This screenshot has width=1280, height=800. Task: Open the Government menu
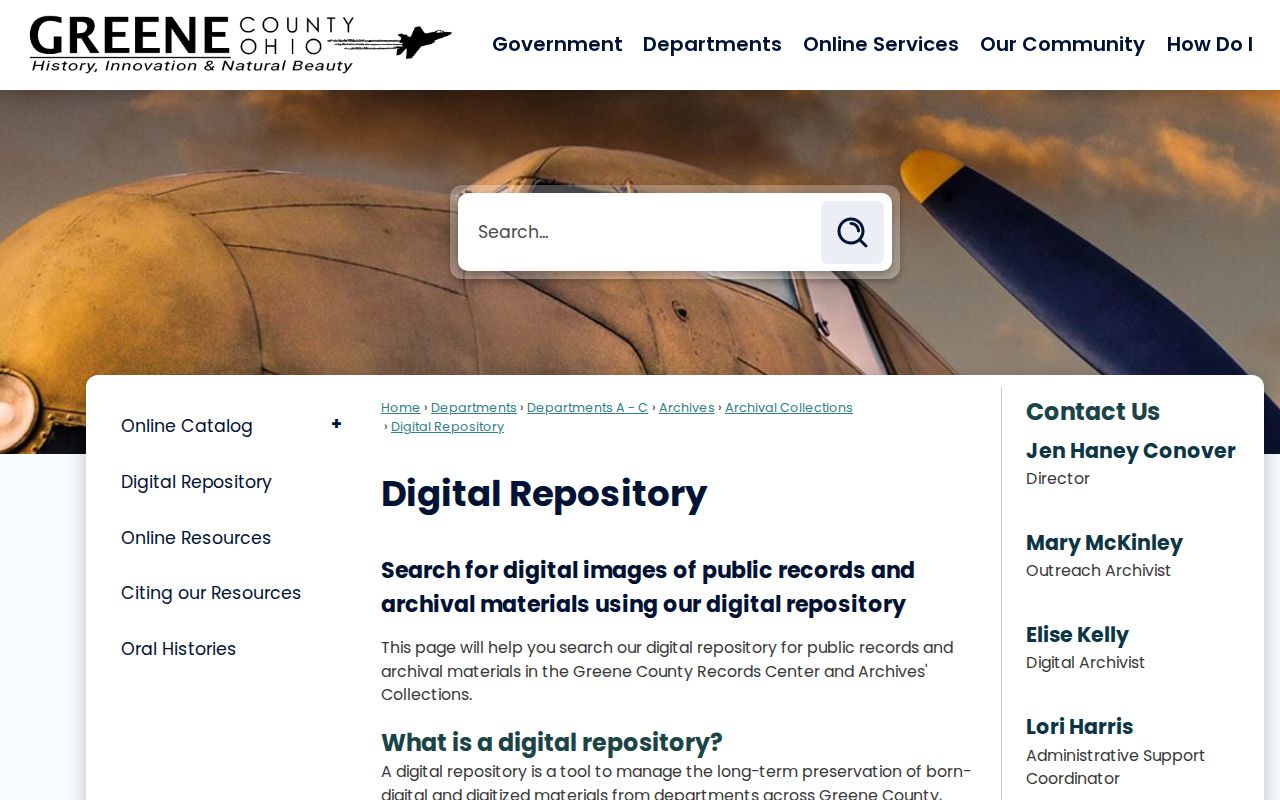[x=557, y=44]
